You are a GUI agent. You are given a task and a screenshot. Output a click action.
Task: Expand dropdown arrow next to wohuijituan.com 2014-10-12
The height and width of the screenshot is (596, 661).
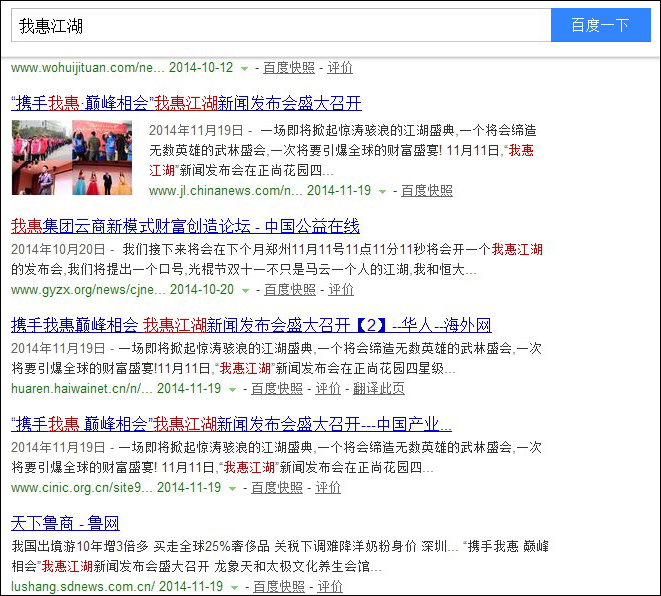pyautogui.click(x=245, y=69)
